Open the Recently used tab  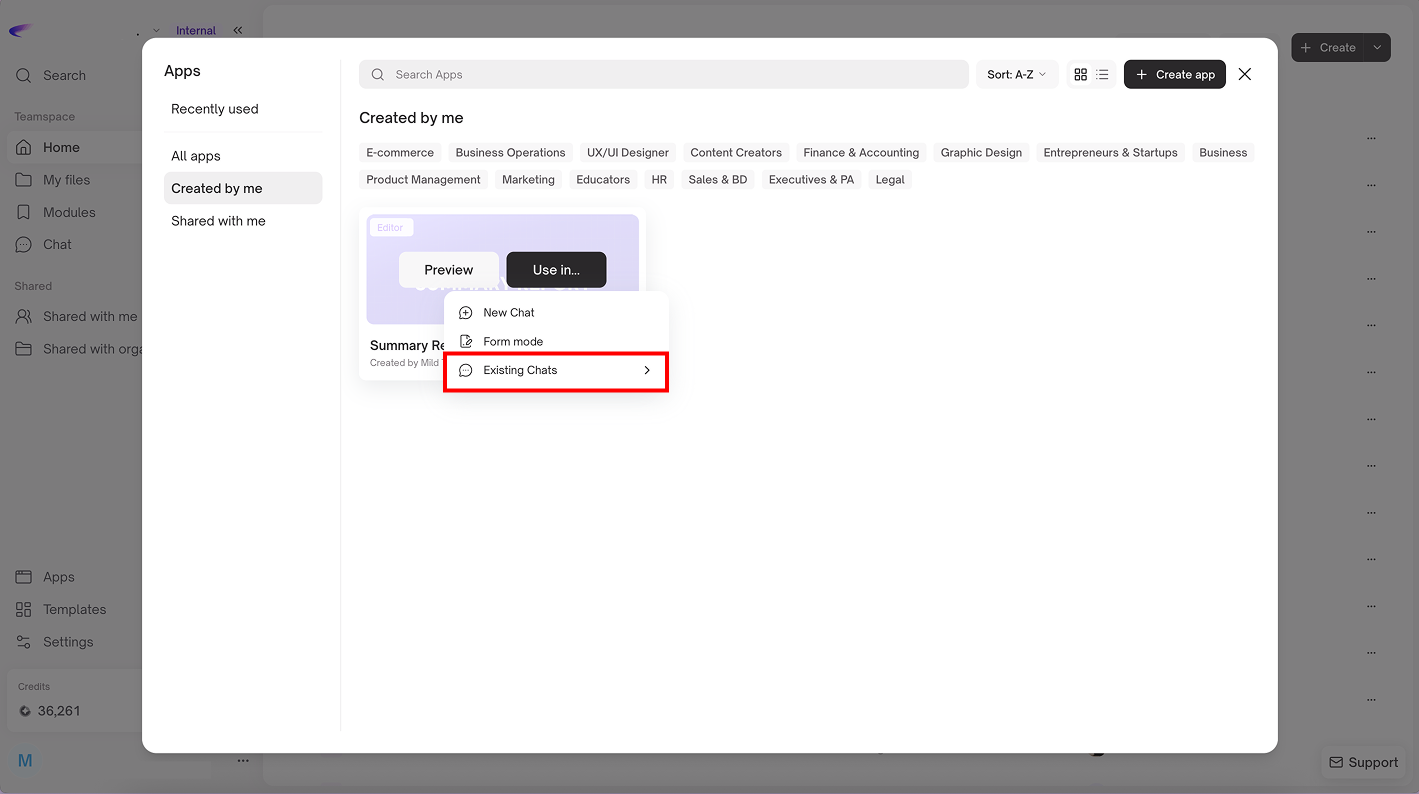[215, 109]
